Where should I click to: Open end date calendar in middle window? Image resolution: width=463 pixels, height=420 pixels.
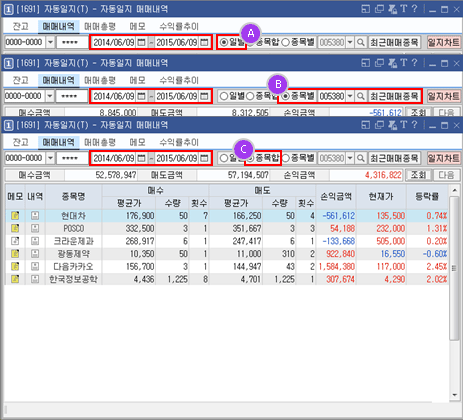click(x=204, y=96)
